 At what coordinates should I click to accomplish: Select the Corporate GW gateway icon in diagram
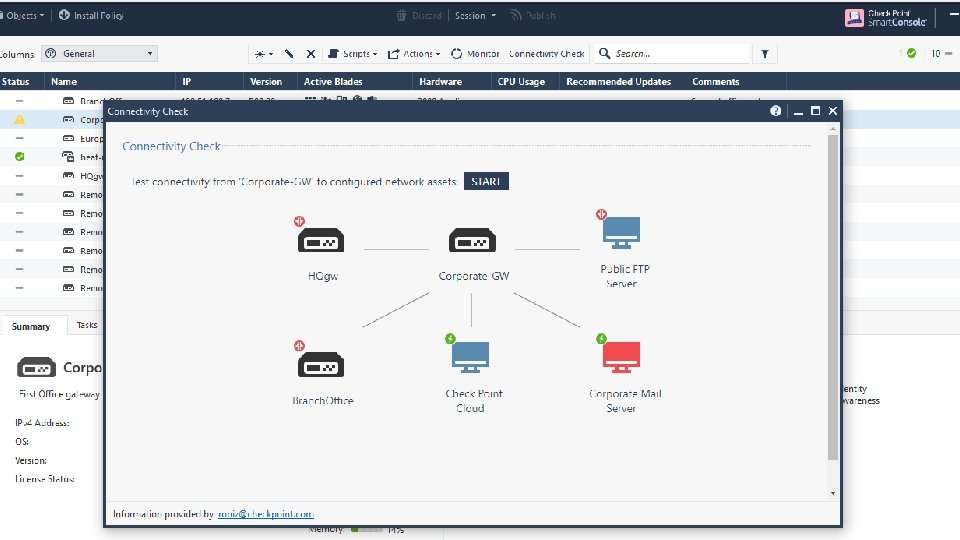[472, 240]
